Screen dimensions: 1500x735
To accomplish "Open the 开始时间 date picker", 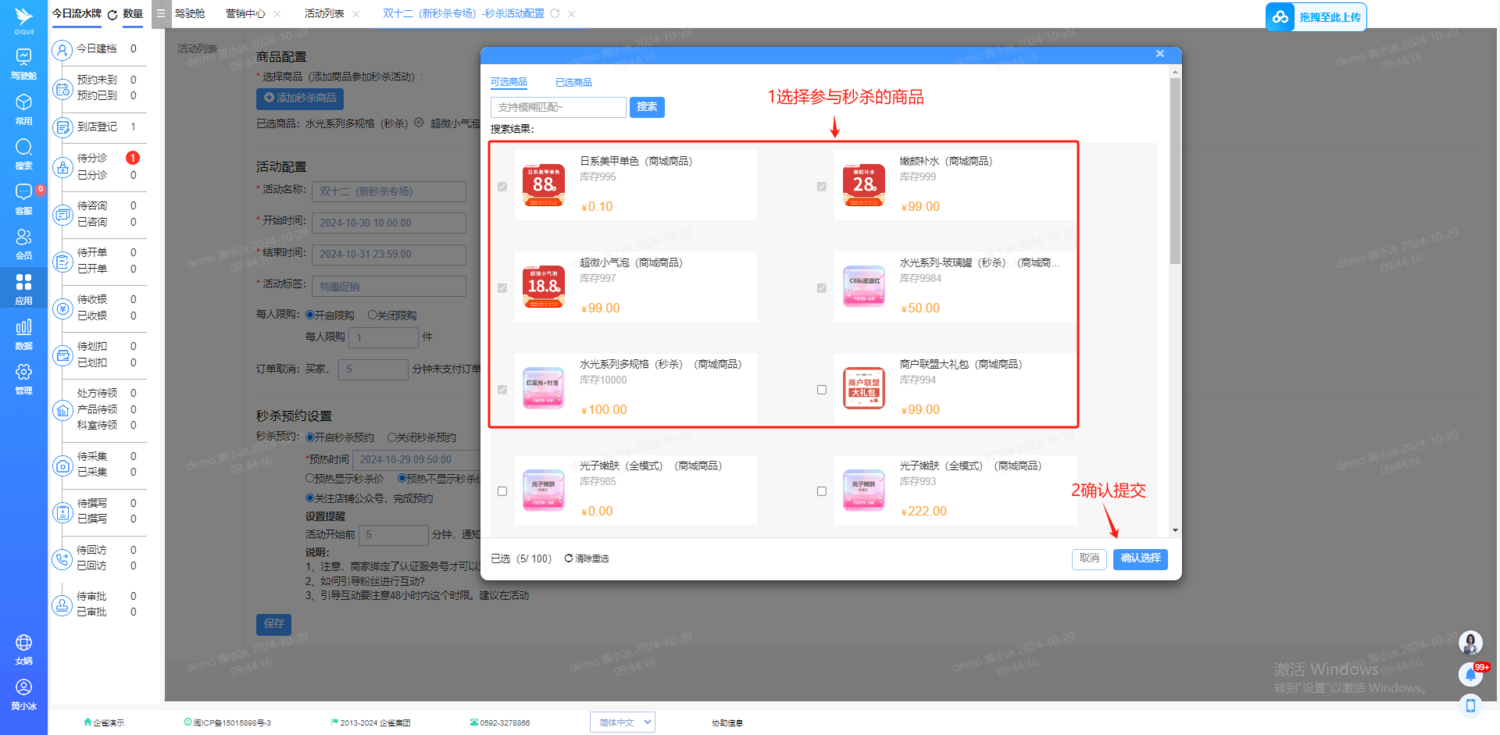I will pyautogui.click(x=388, y=222).
